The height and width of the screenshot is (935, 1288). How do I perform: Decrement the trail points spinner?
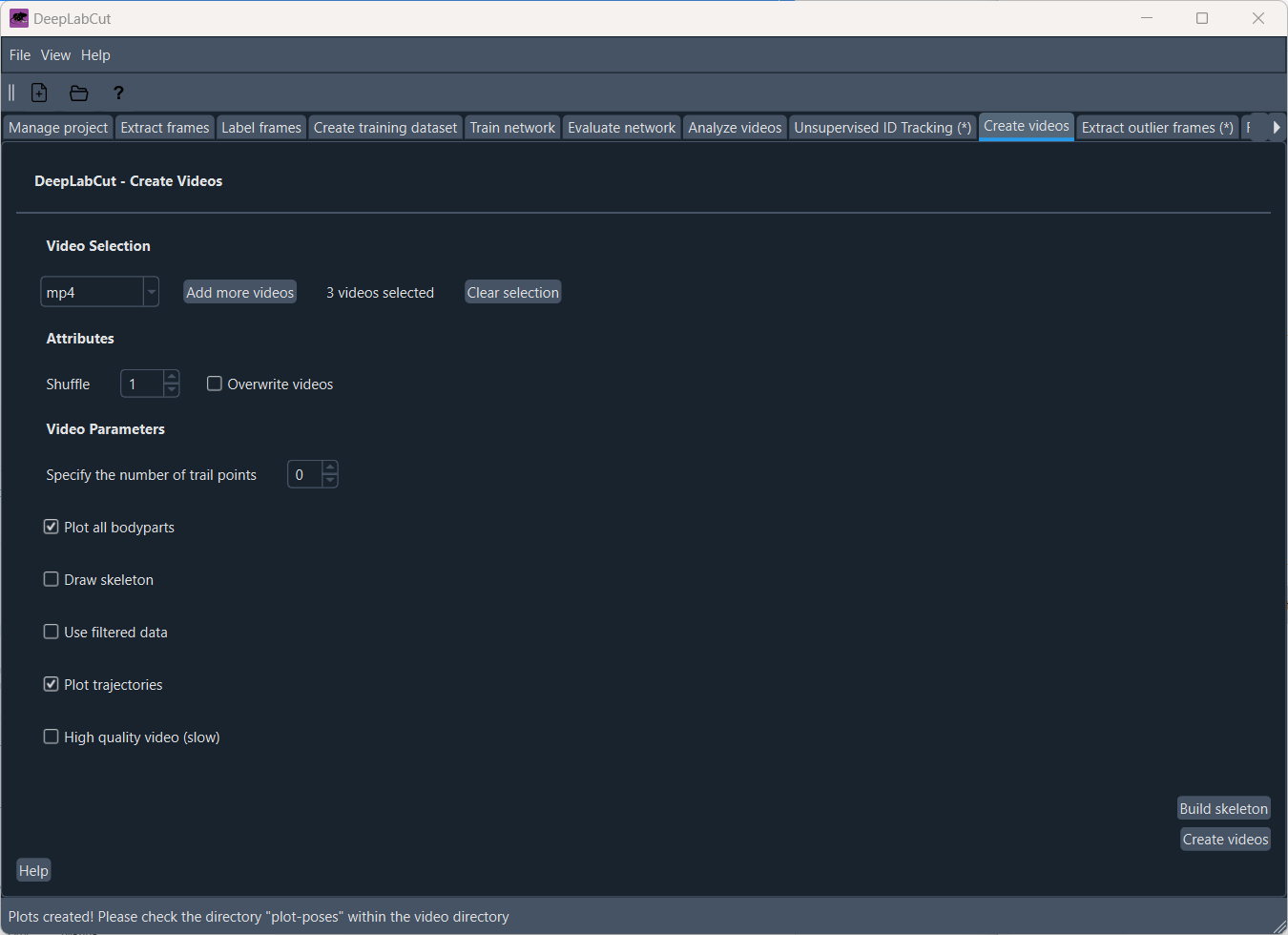[x=330, y=481]
